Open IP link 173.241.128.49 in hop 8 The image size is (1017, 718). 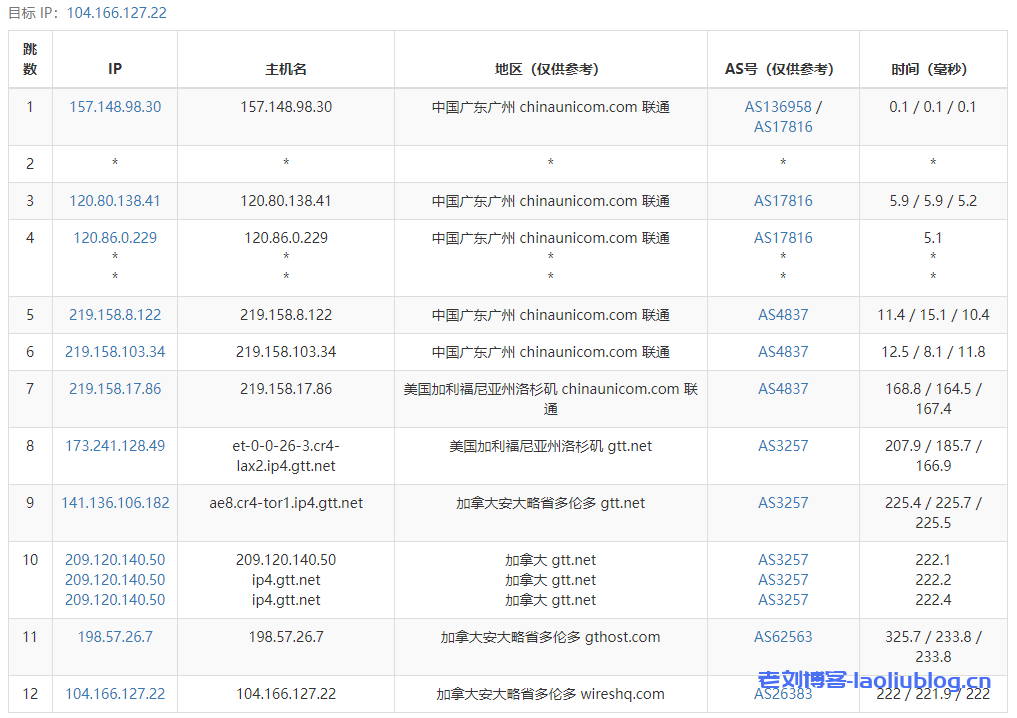[115, 445]
